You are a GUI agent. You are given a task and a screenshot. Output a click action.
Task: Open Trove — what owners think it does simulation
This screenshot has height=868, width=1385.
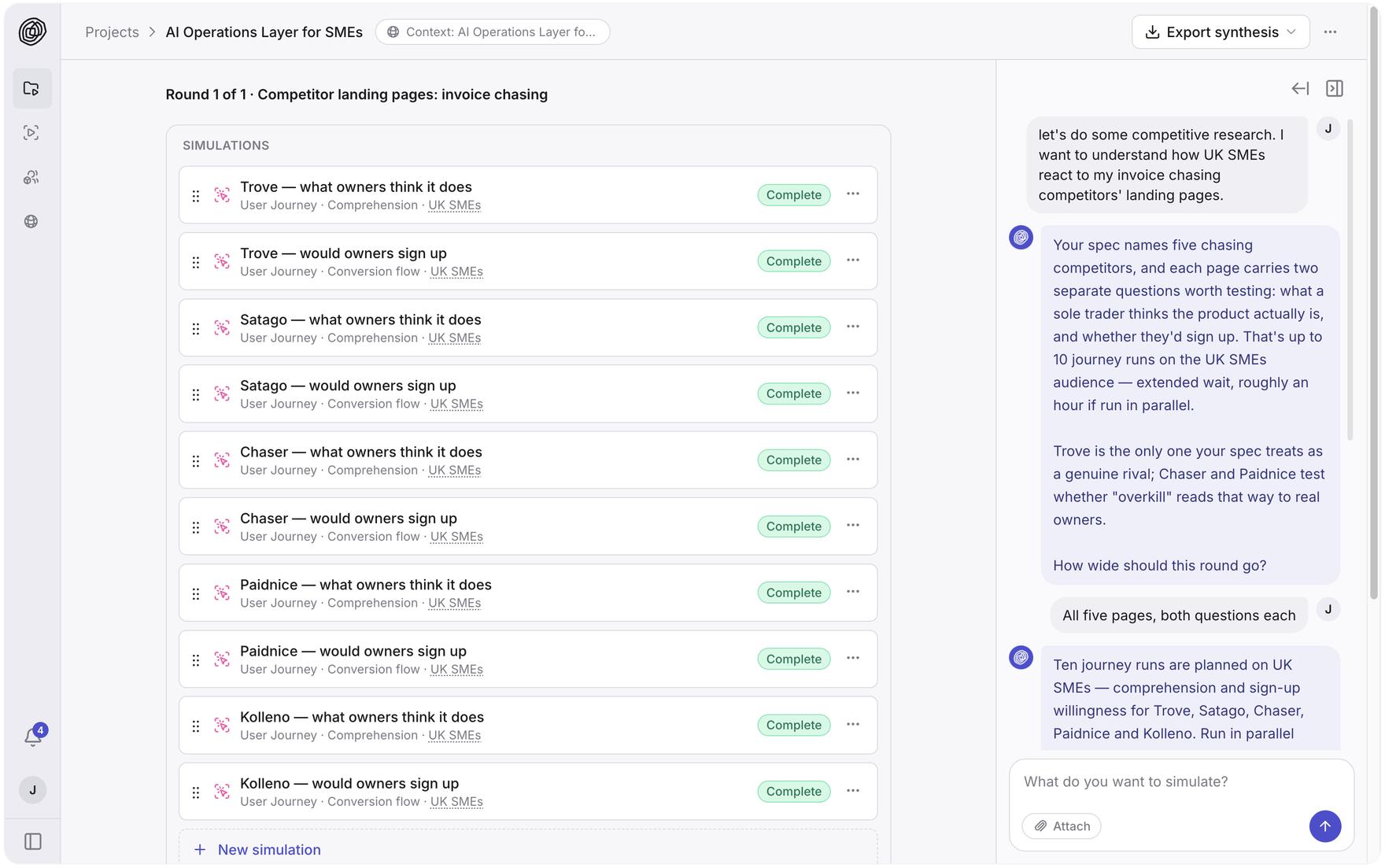(528, 195)
